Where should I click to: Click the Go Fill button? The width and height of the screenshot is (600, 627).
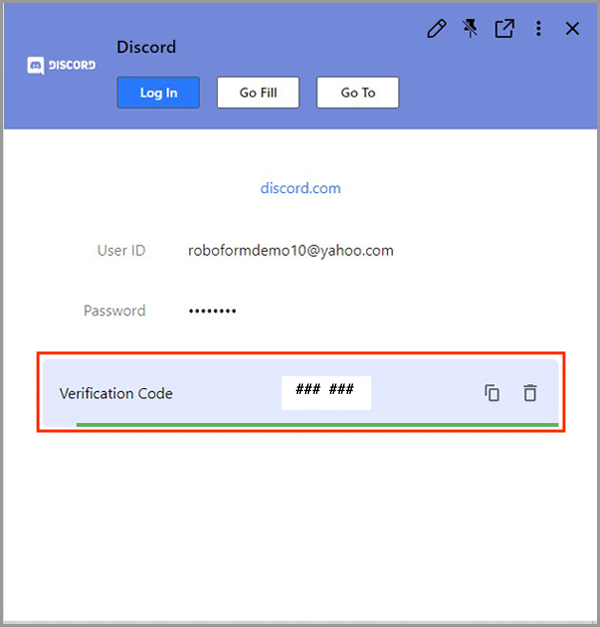(x=258, y=92)
